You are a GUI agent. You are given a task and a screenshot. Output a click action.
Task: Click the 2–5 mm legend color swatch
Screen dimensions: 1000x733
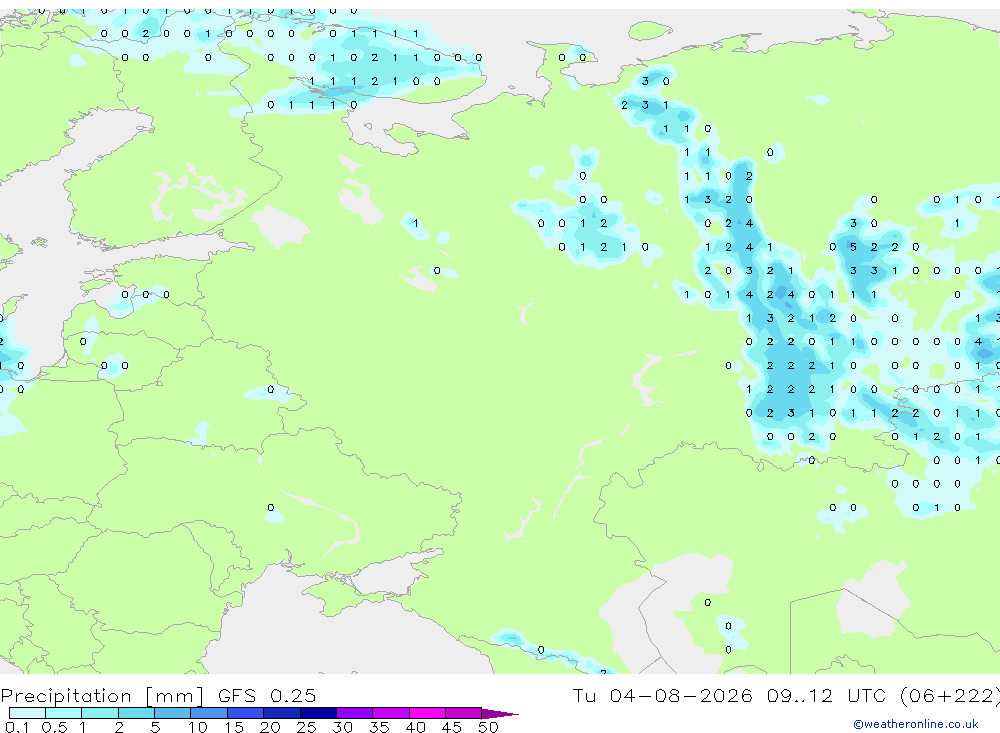coord(136,713)
